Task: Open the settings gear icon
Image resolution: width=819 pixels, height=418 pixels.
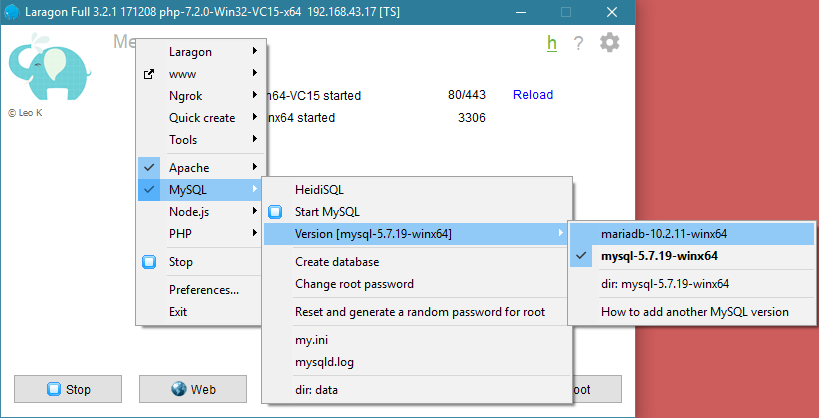Action: (610, 42)
